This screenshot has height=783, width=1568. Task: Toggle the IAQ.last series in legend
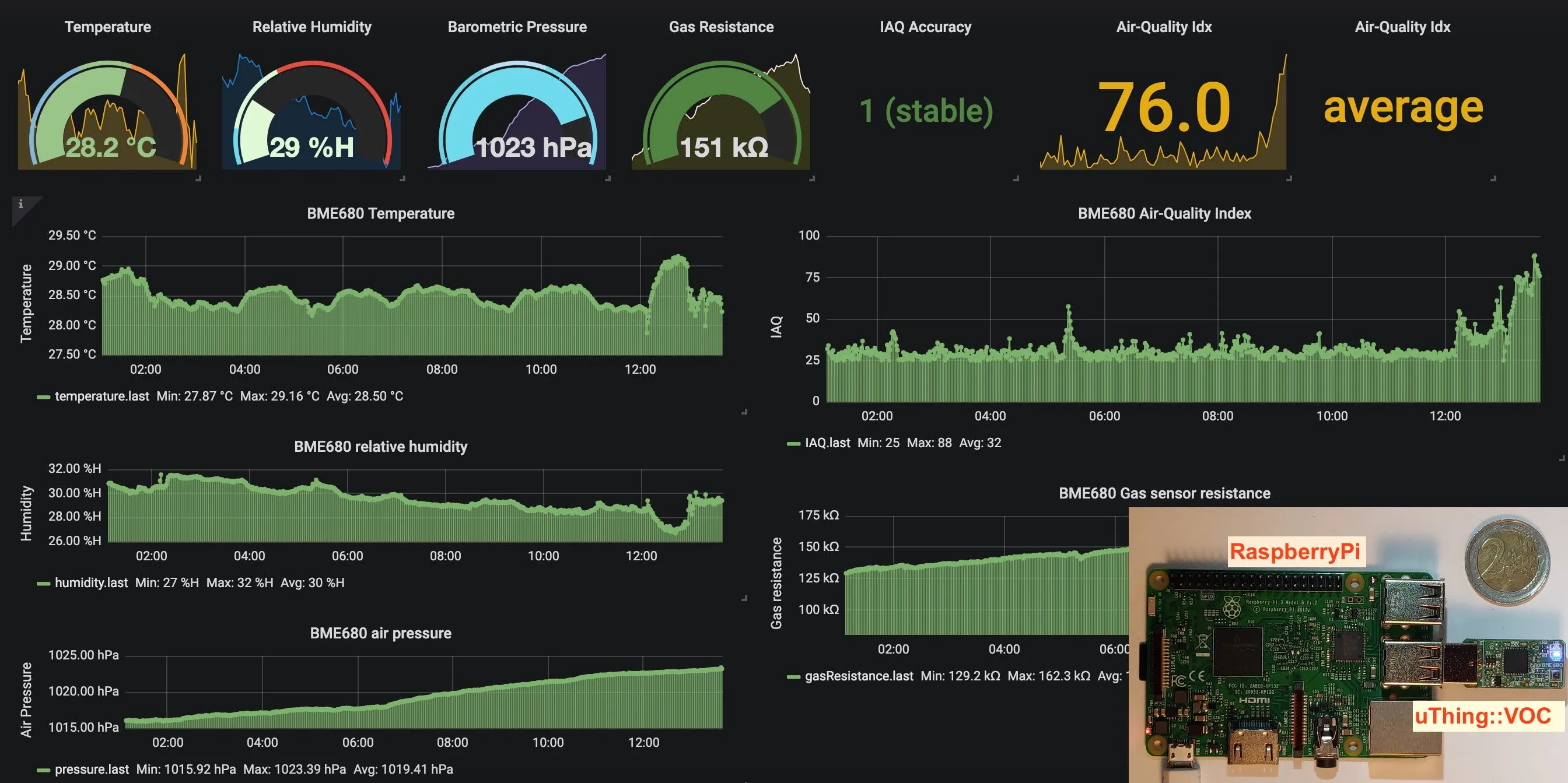pyautogui.click(x=827, y=443)
